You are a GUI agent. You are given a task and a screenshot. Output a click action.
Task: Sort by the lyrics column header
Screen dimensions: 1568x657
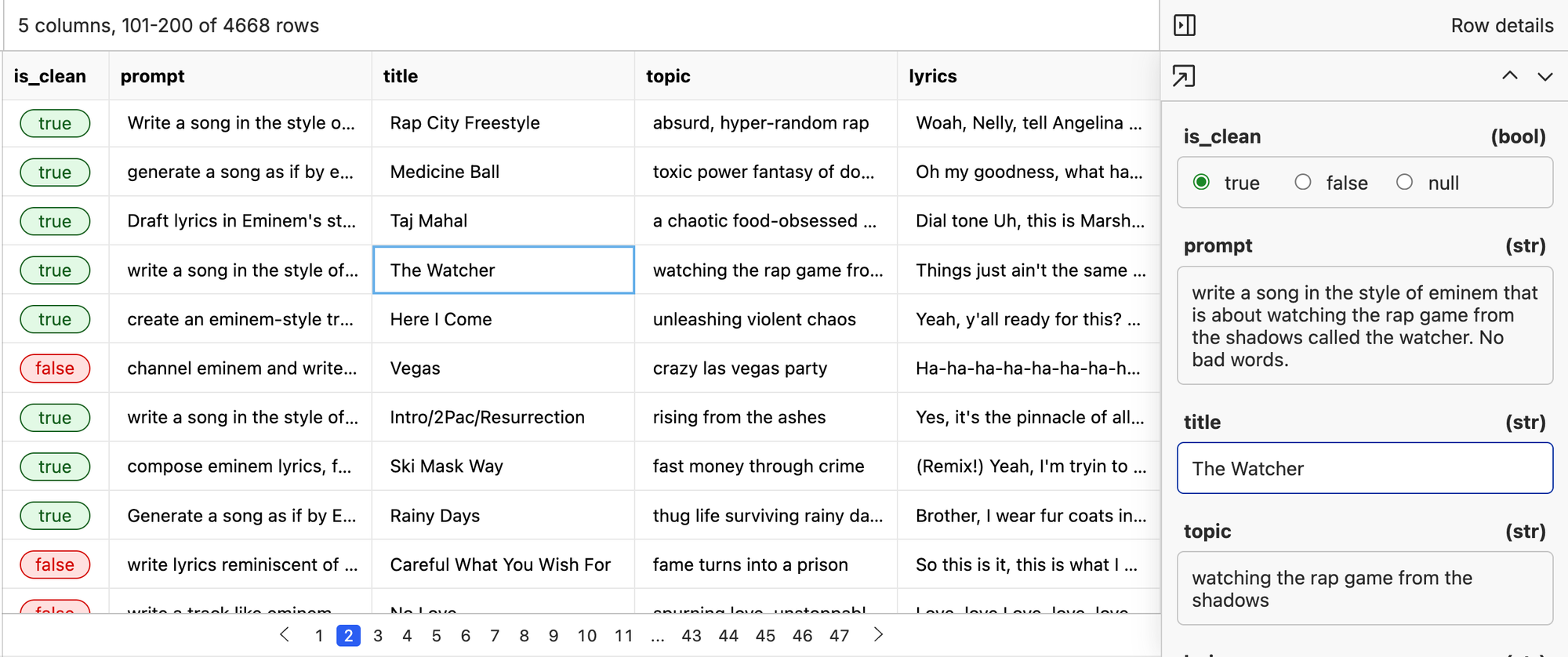pos(933,76)
